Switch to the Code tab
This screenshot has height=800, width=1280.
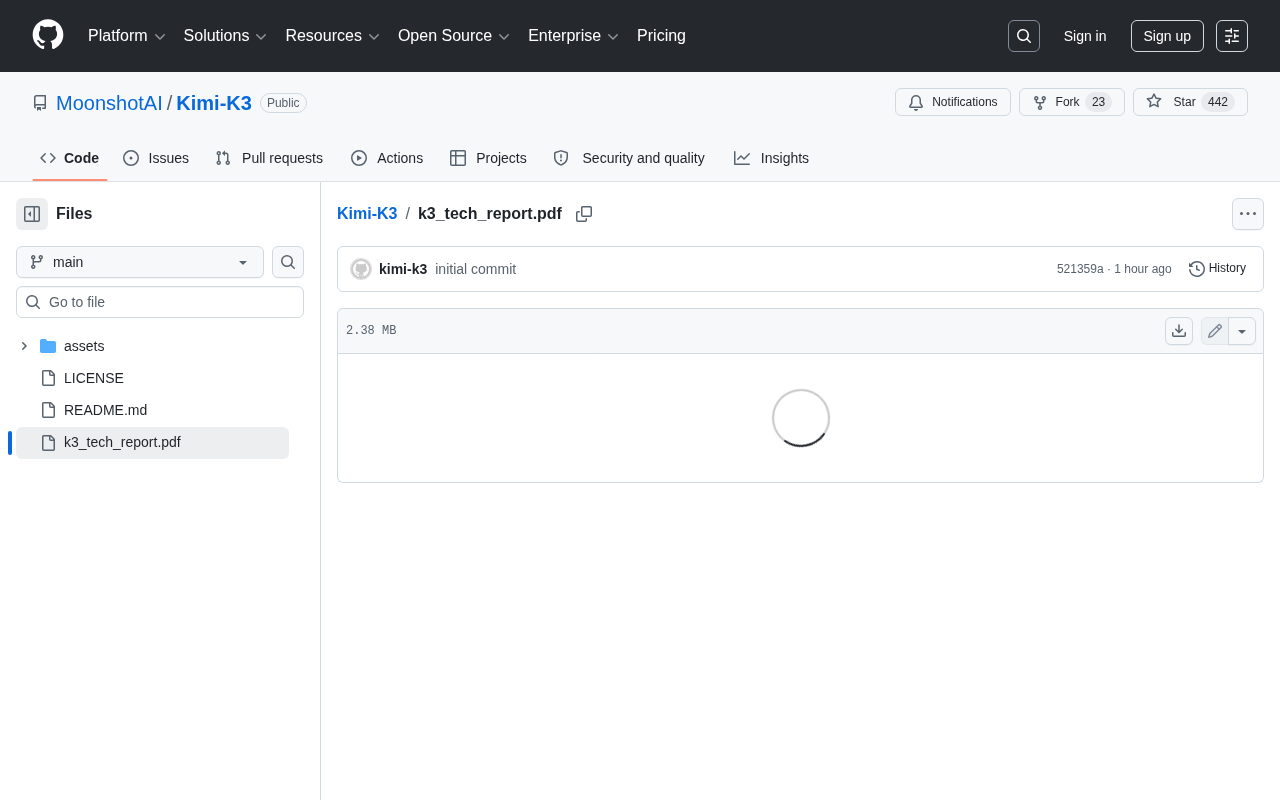70,158
